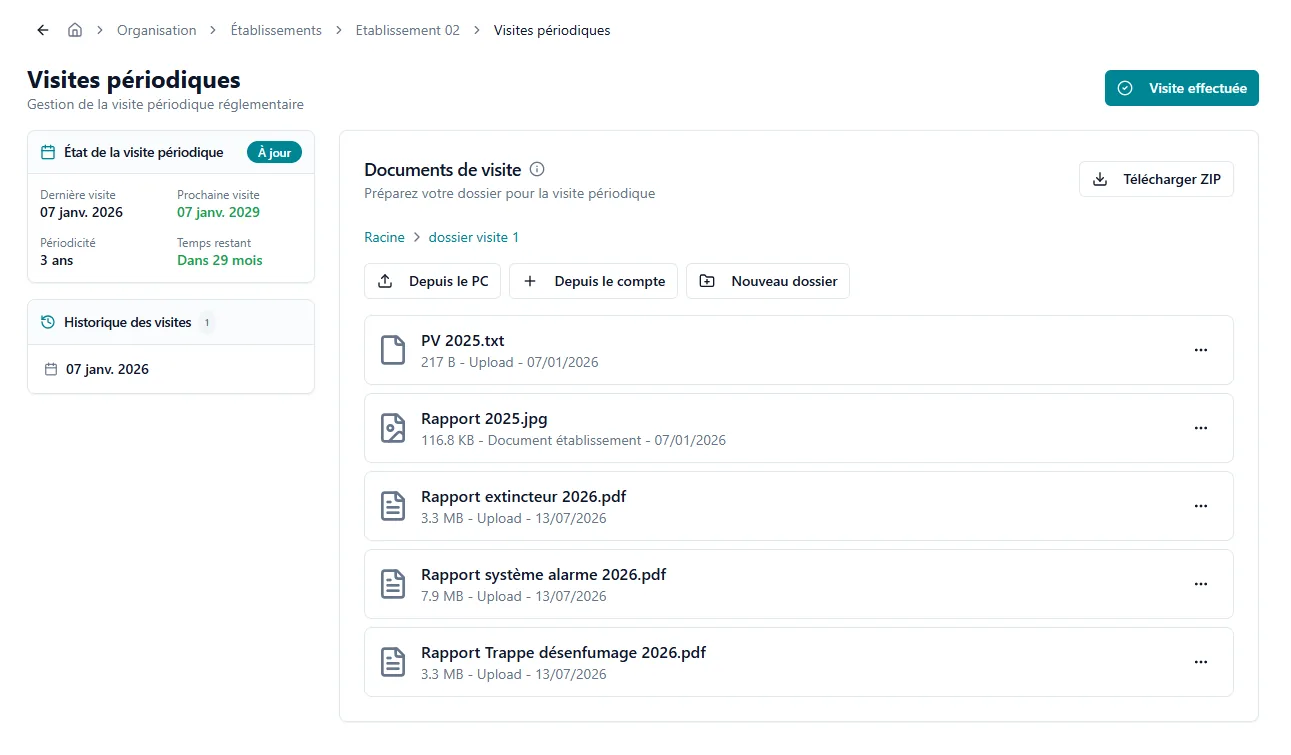Open options for Rapport Trappe désenfumage 2026.pdf
The image size is (1291, 755).
point(1201,662)
